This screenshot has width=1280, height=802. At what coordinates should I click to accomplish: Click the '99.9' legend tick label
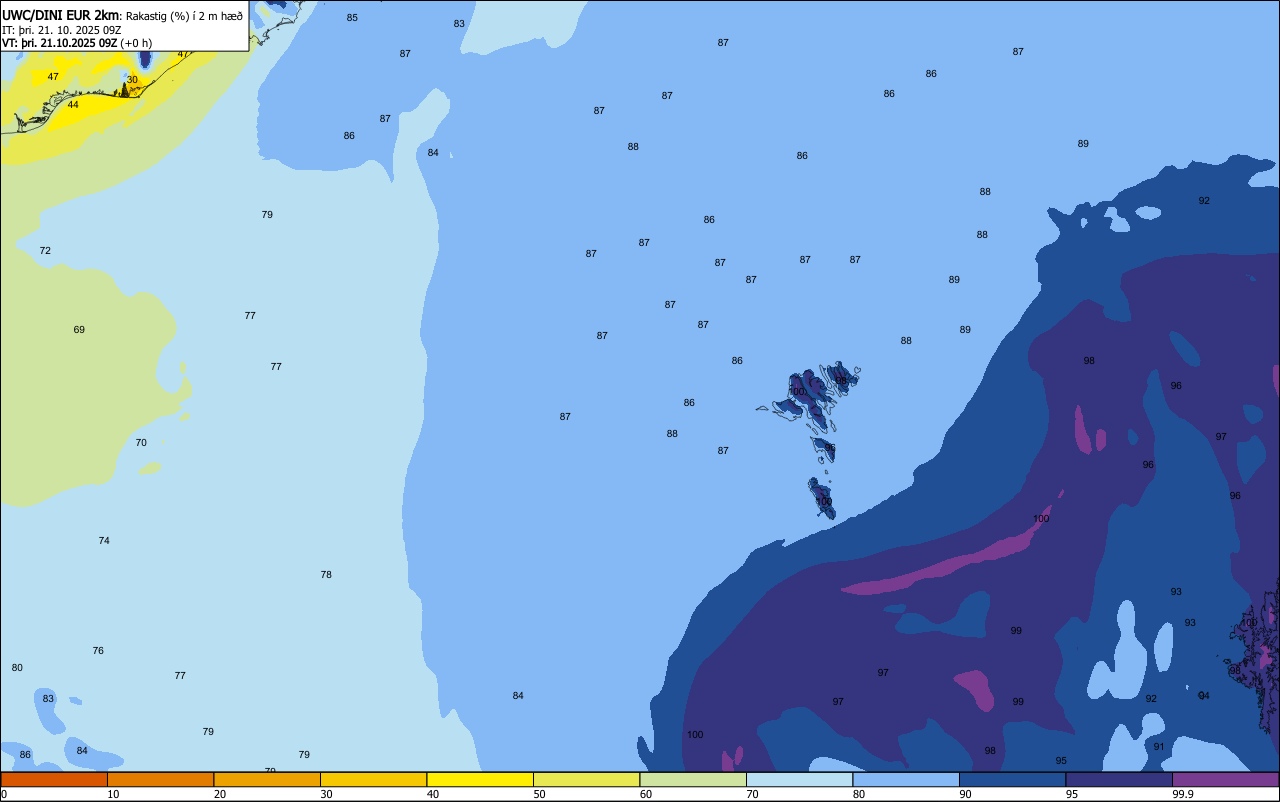point(1183,794)
